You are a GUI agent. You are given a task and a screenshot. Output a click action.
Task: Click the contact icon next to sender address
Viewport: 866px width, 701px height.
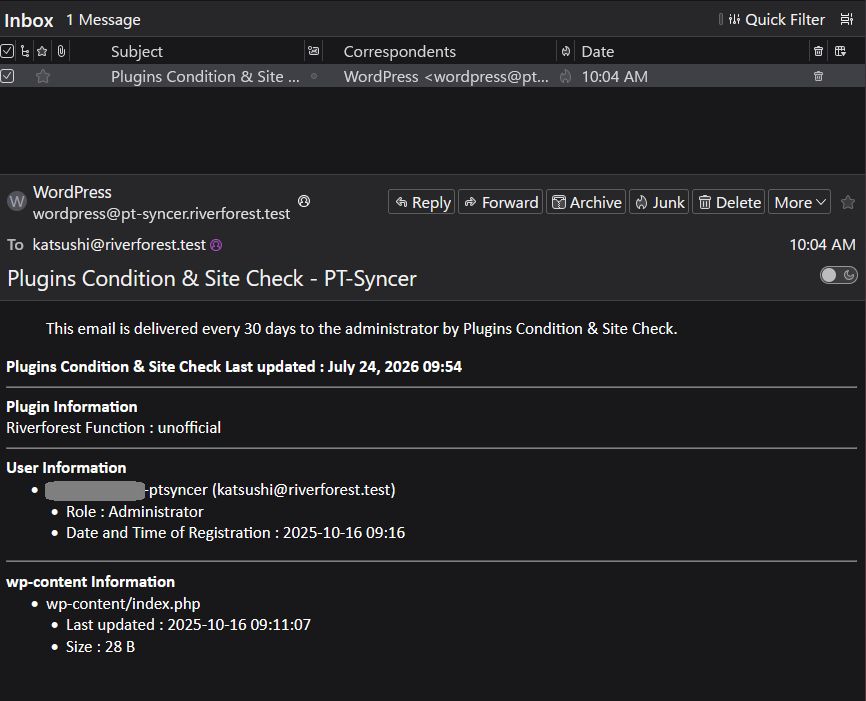coord(304,201)
